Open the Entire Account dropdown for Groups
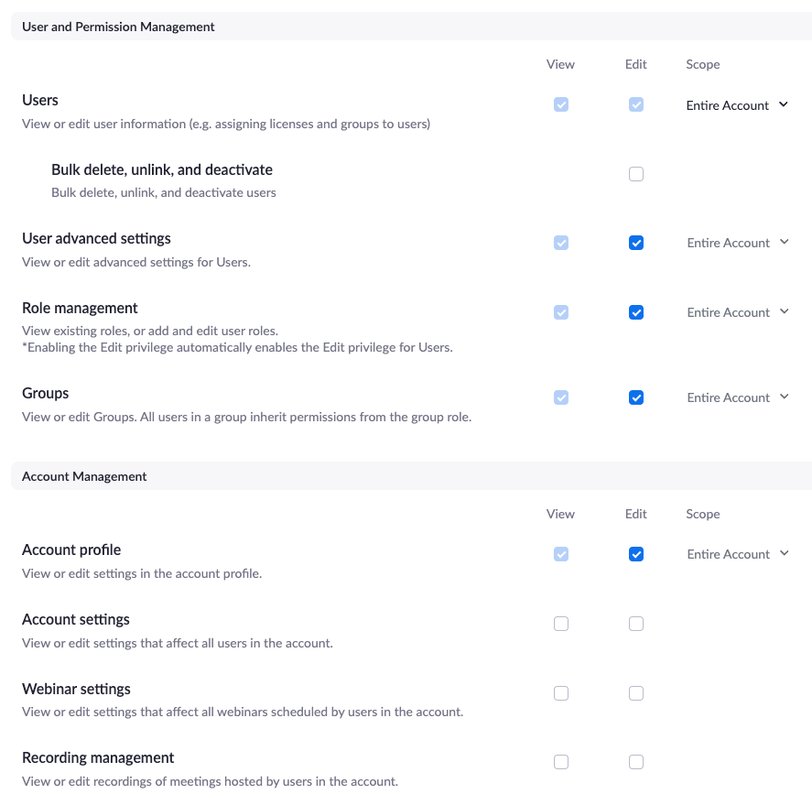This screenshot has width=812, height=805. point(737,397)
